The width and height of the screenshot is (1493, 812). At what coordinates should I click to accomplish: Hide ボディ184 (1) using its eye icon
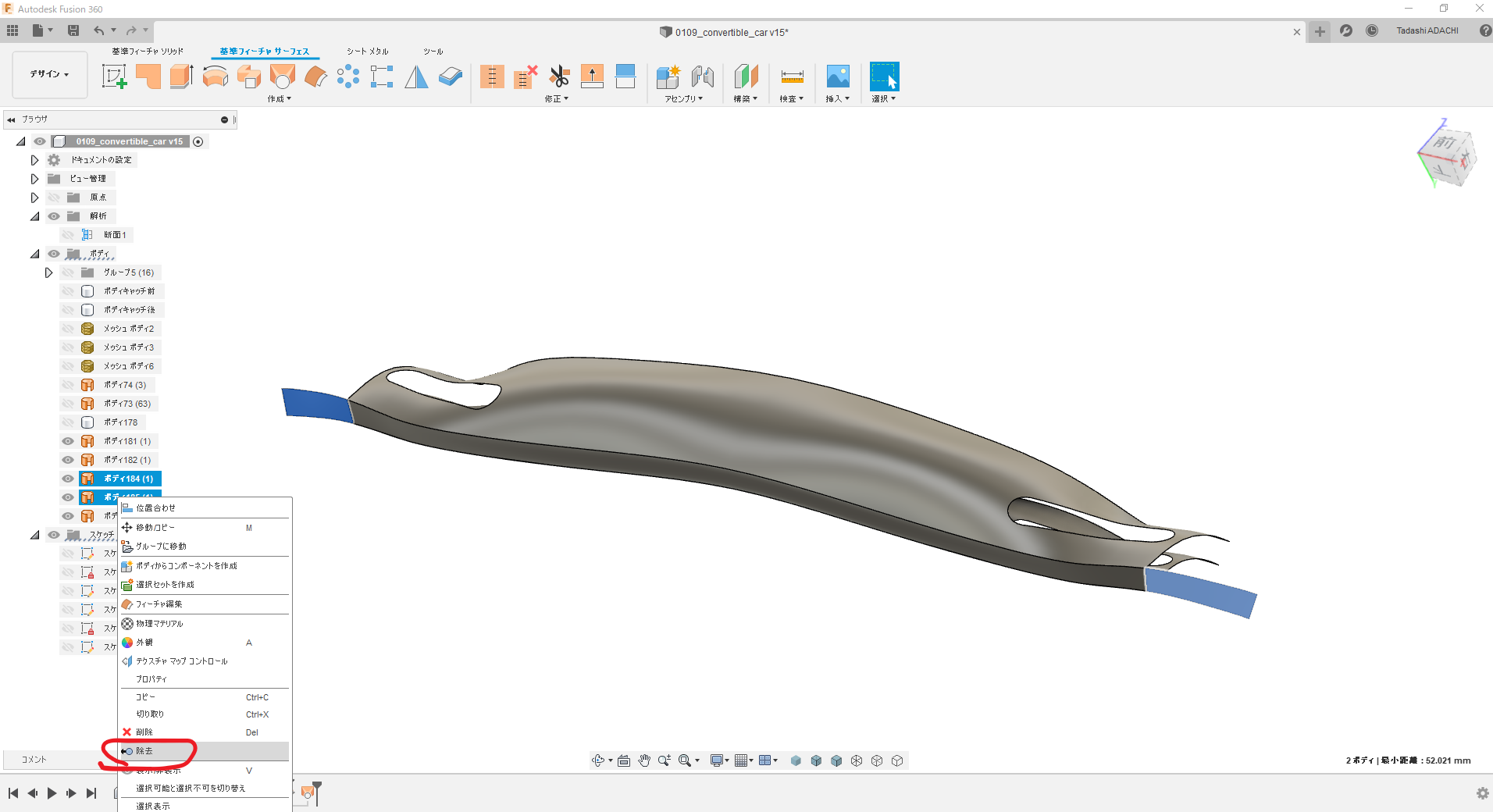coord(68,479)
